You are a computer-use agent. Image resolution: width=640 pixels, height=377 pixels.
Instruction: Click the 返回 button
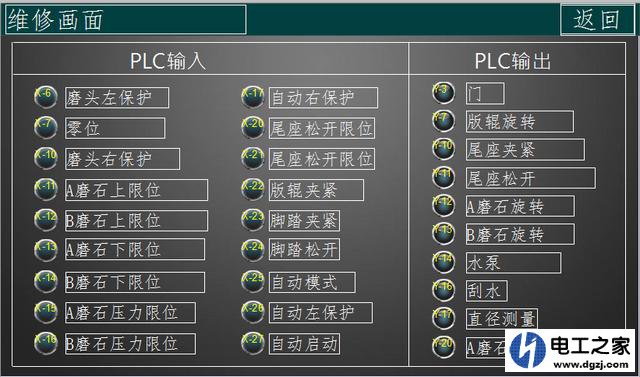click(598, 19)
